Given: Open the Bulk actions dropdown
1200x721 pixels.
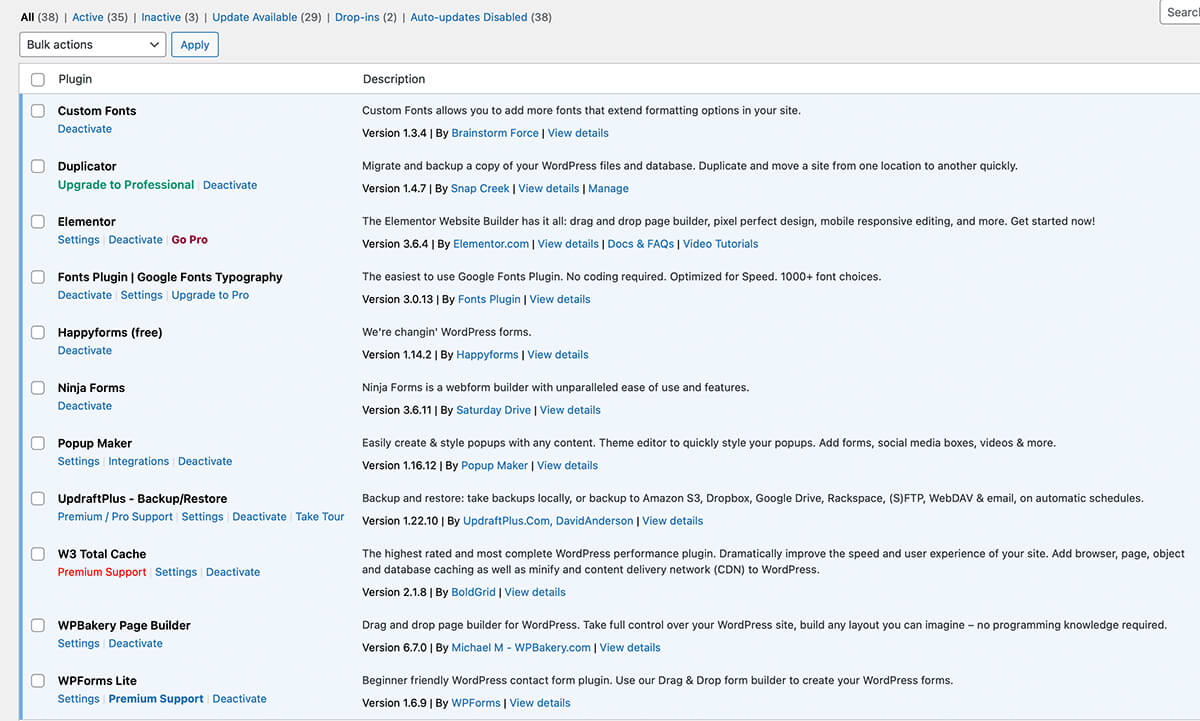Looking at the screenshot, I should 92,44.
